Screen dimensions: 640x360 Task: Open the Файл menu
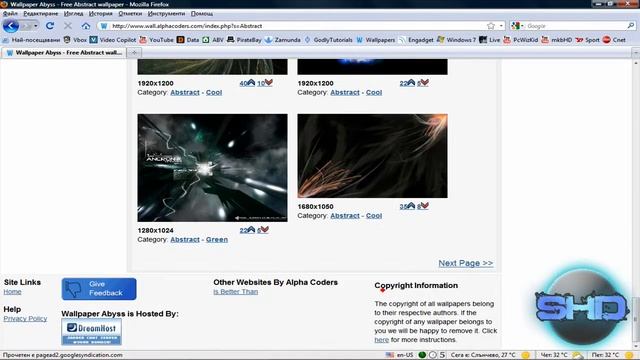click(10, 13)
